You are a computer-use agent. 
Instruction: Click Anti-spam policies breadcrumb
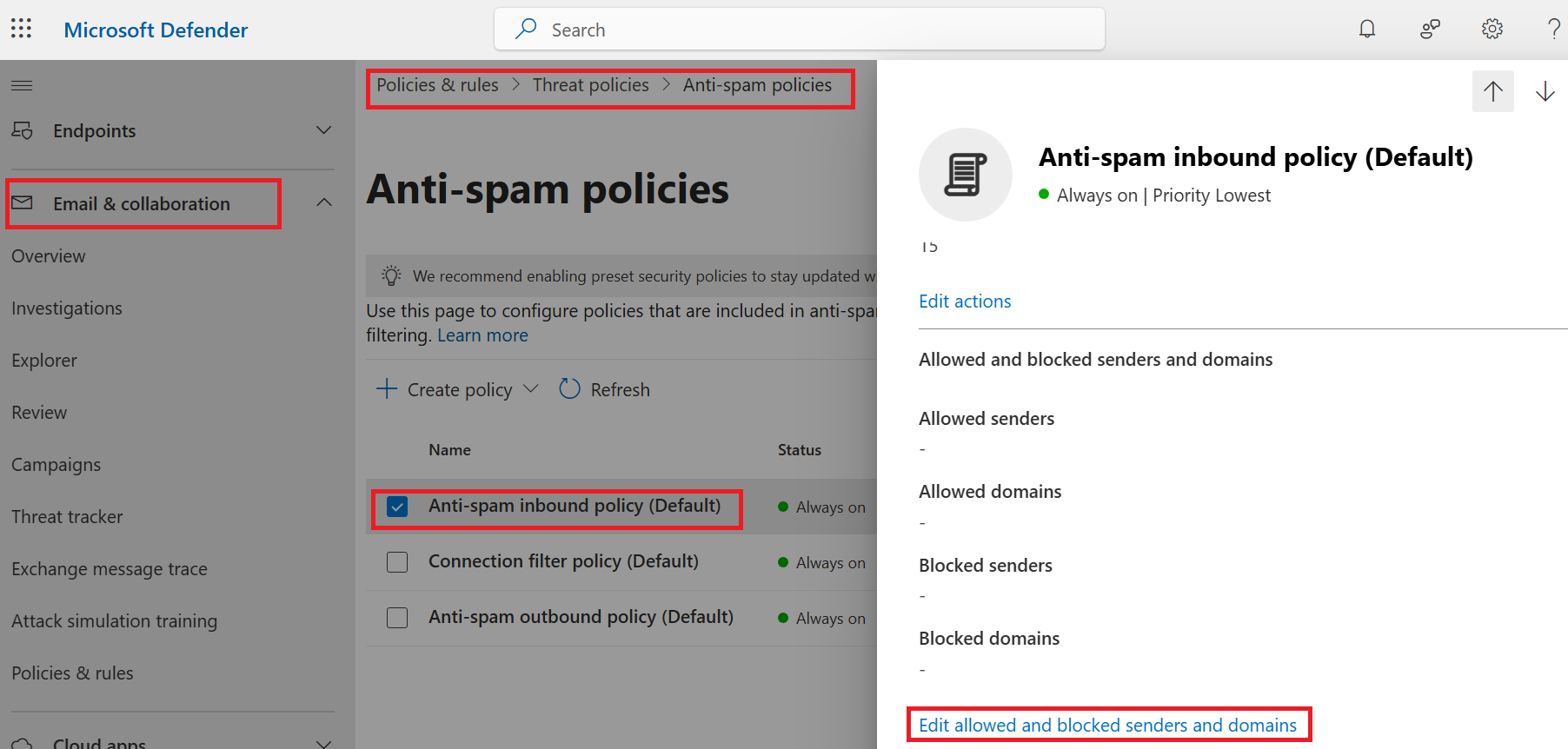pos(757,85)
